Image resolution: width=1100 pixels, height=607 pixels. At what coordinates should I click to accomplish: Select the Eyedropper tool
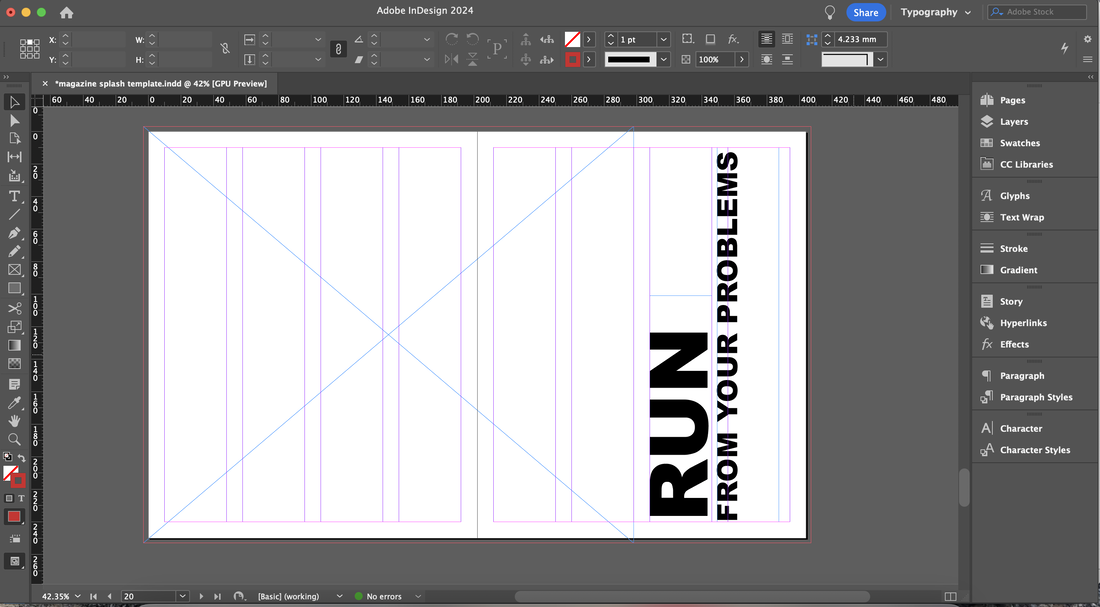[x=14, y=403]
